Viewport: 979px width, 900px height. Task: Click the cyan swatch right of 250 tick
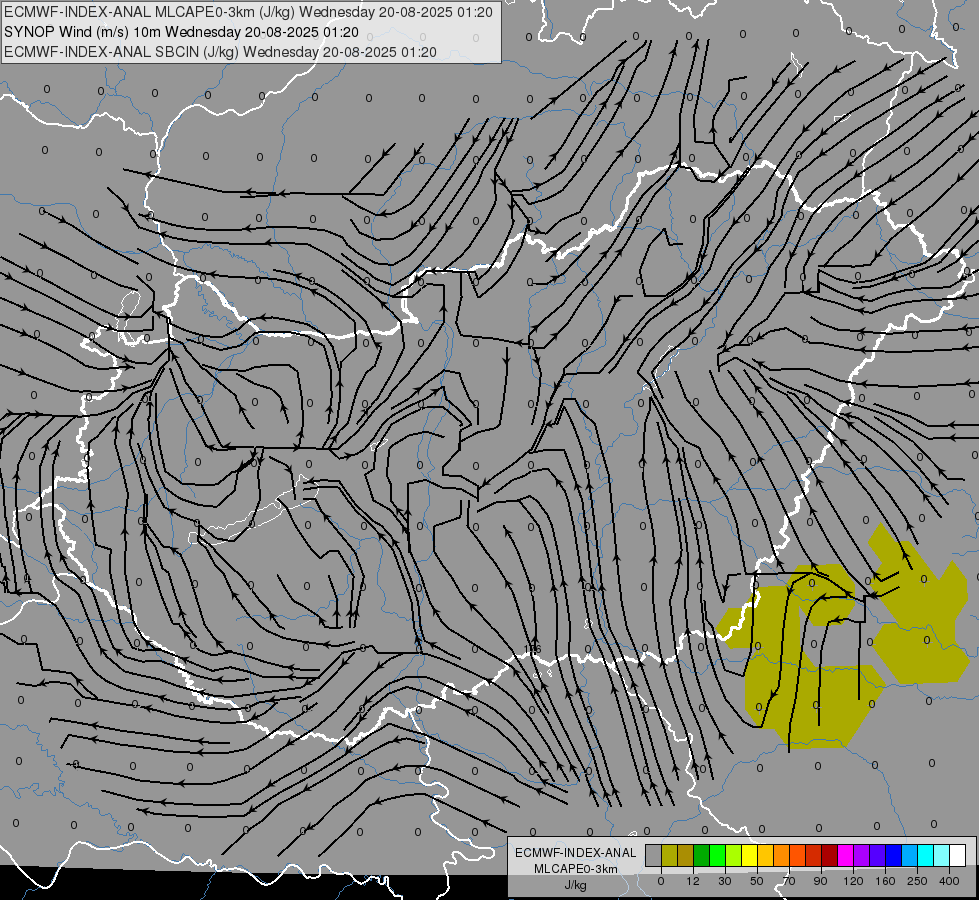coord(927,855)
